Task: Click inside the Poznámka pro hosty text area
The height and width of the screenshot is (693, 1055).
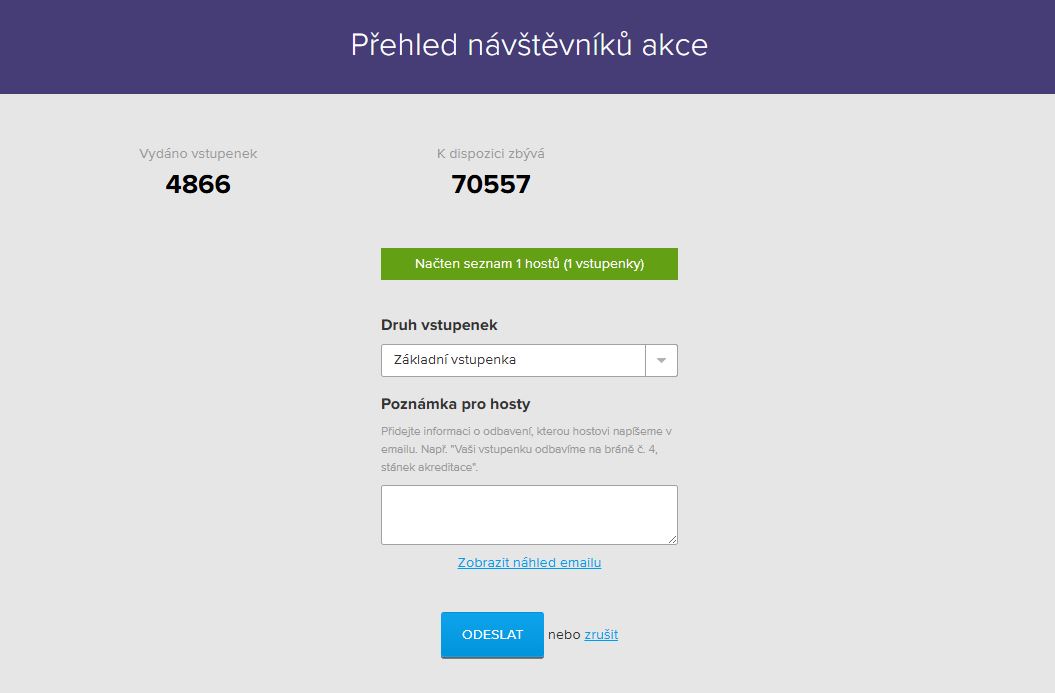Action: [x=528, y=512]
